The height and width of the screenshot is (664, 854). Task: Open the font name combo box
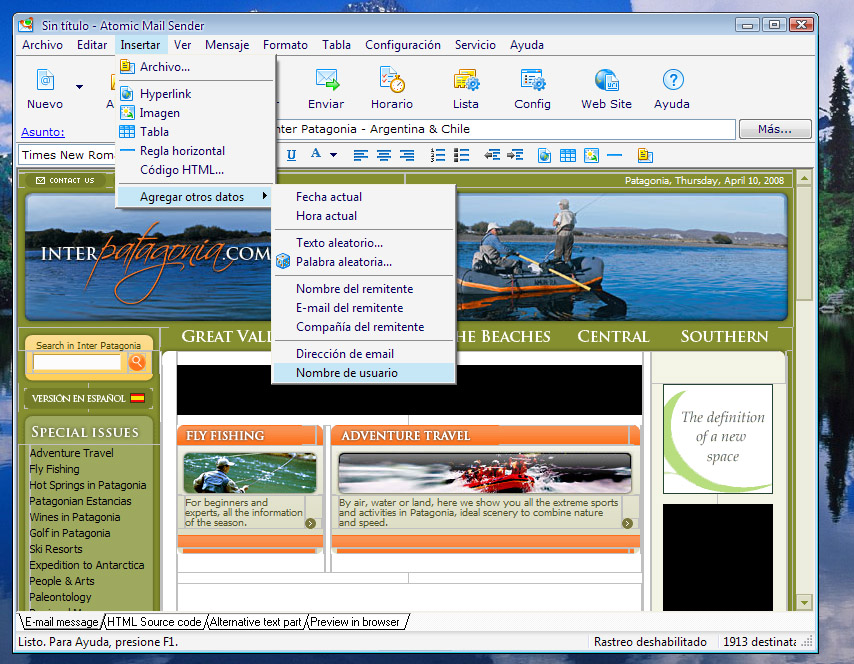point(68,155)
